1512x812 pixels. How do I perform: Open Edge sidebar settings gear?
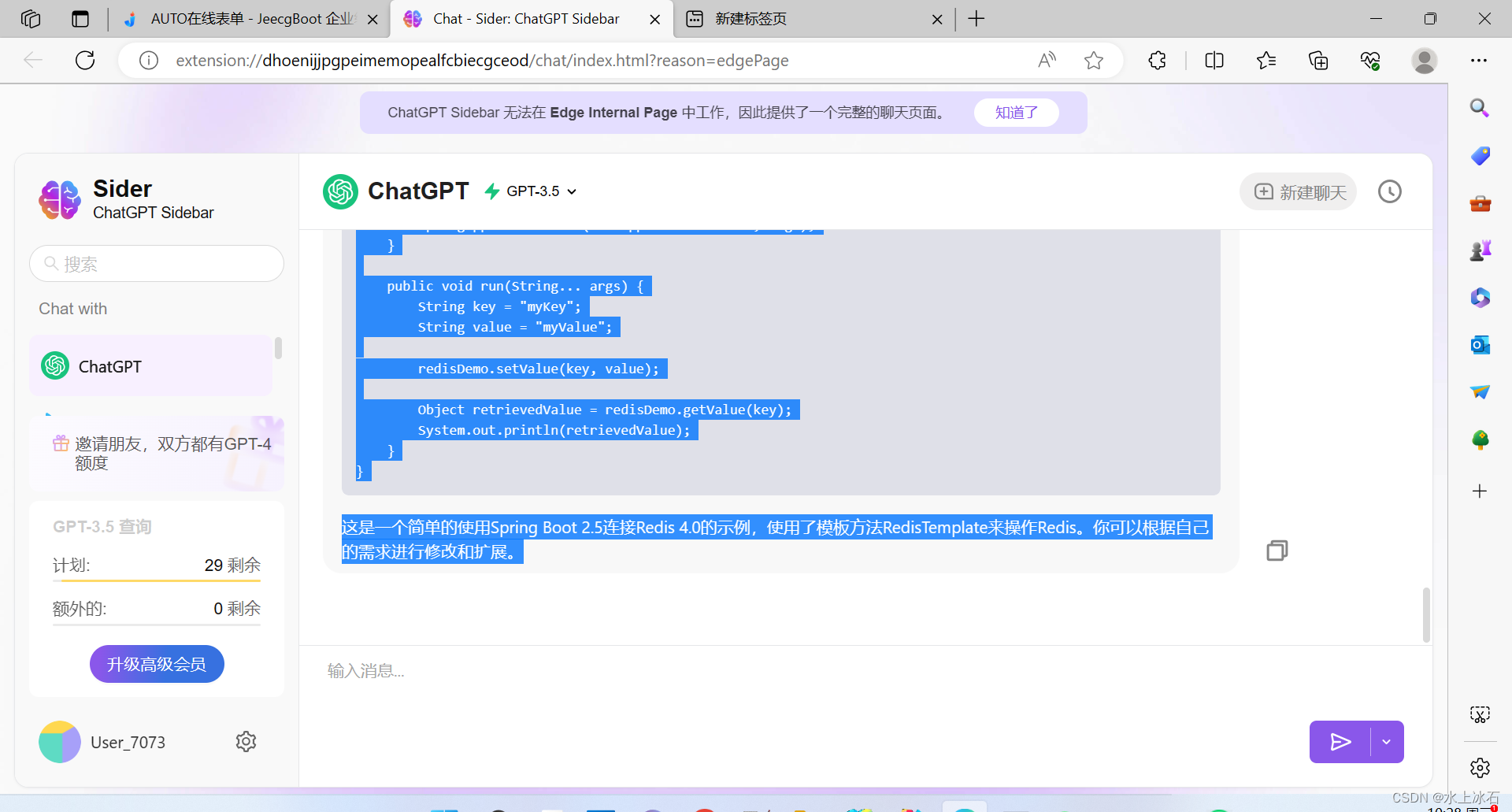pos(1480,767)
